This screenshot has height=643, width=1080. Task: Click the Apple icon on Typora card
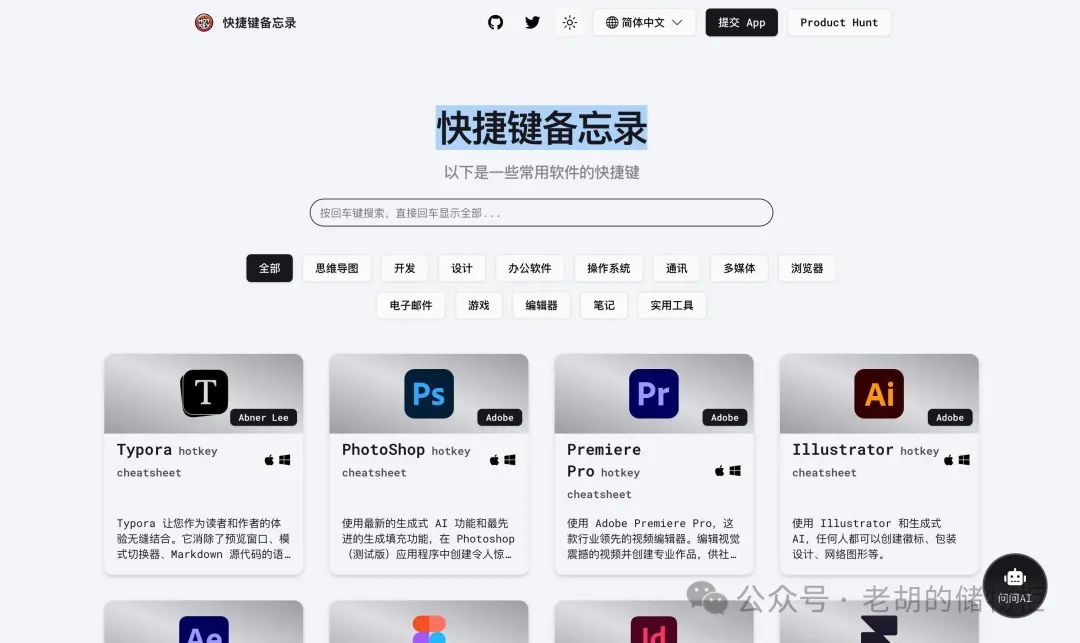(269, 460)
